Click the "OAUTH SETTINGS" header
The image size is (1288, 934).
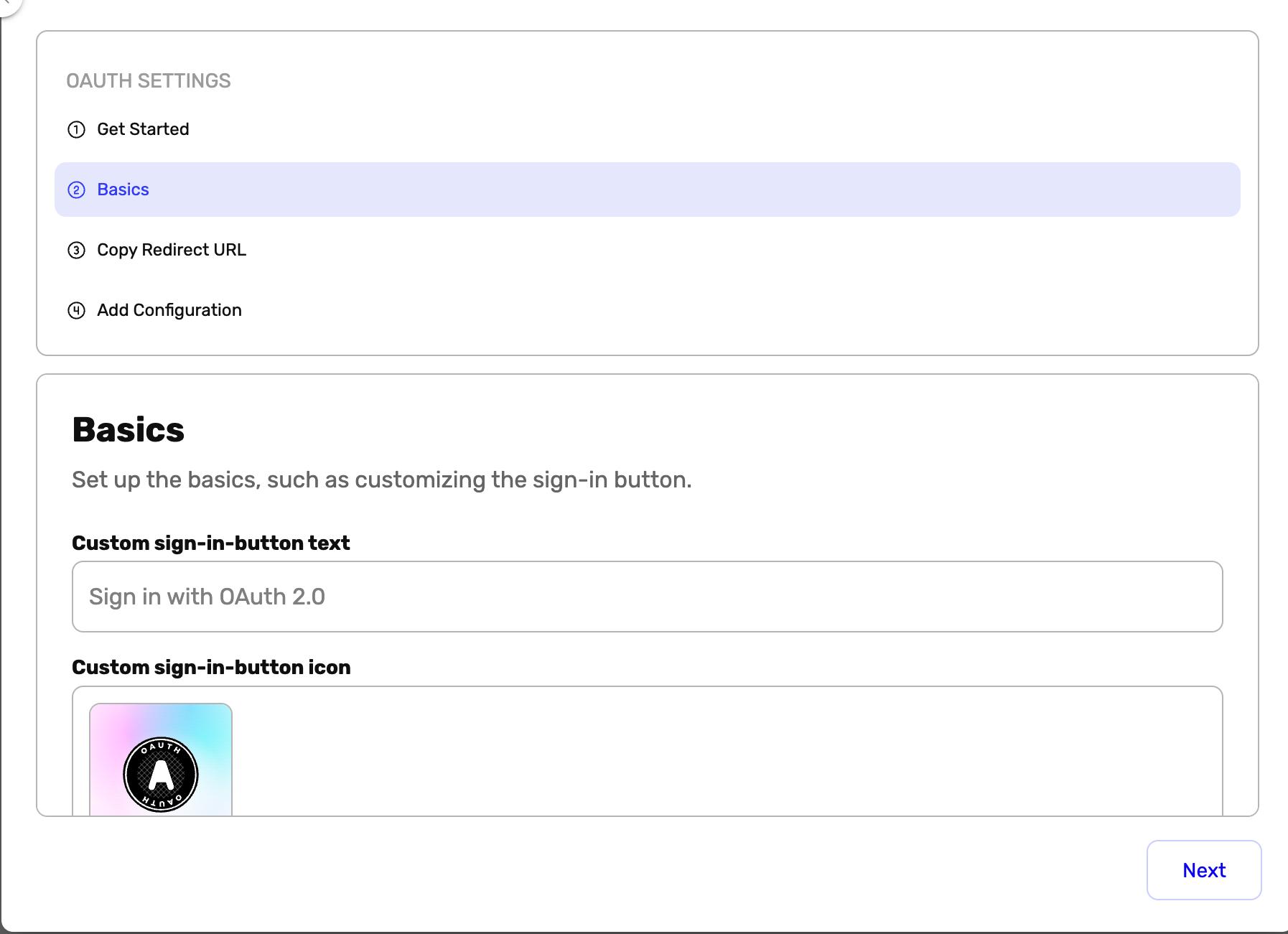coord(149,81)
